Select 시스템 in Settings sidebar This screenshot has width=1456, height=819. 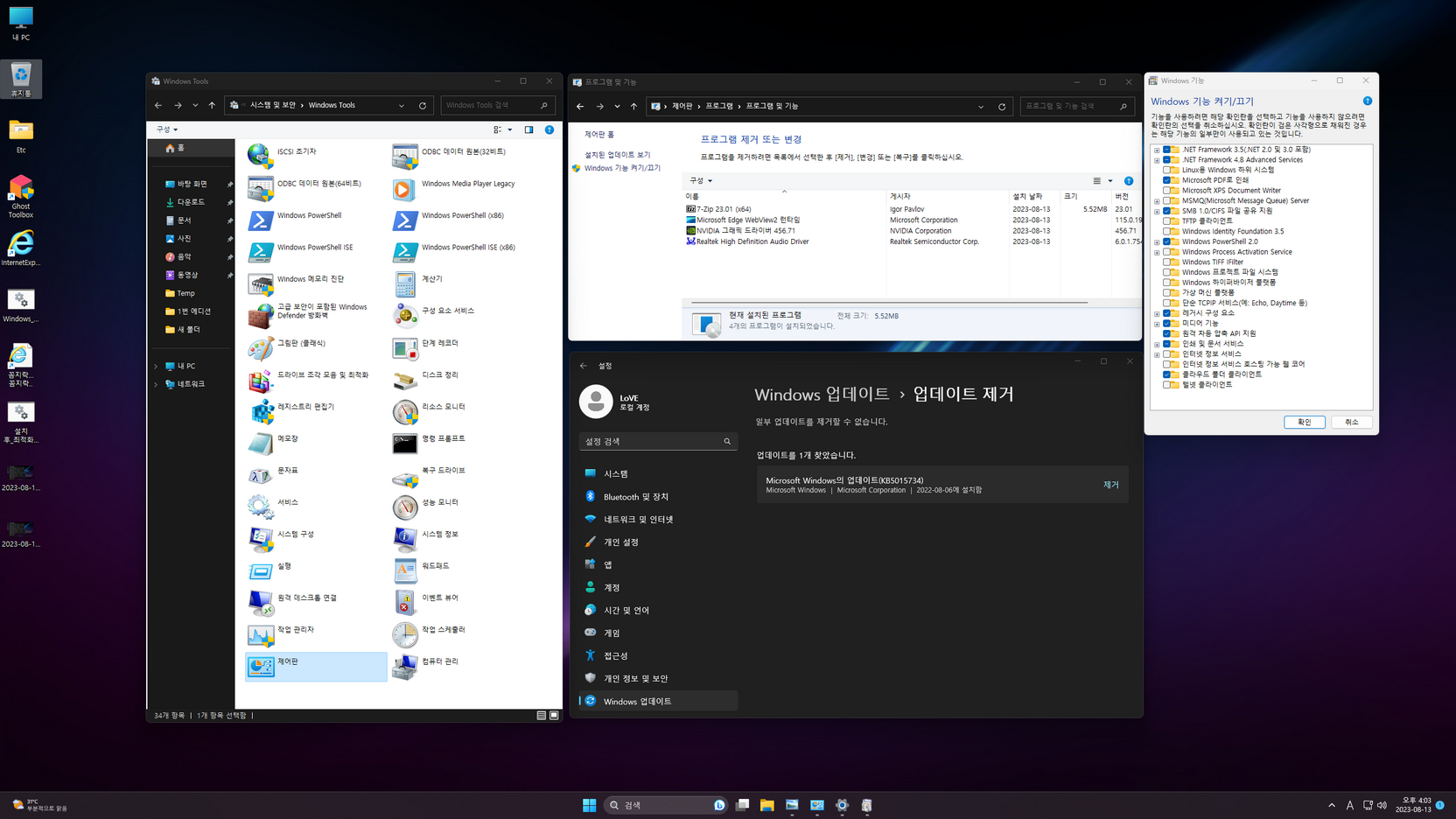click(658, 473)
